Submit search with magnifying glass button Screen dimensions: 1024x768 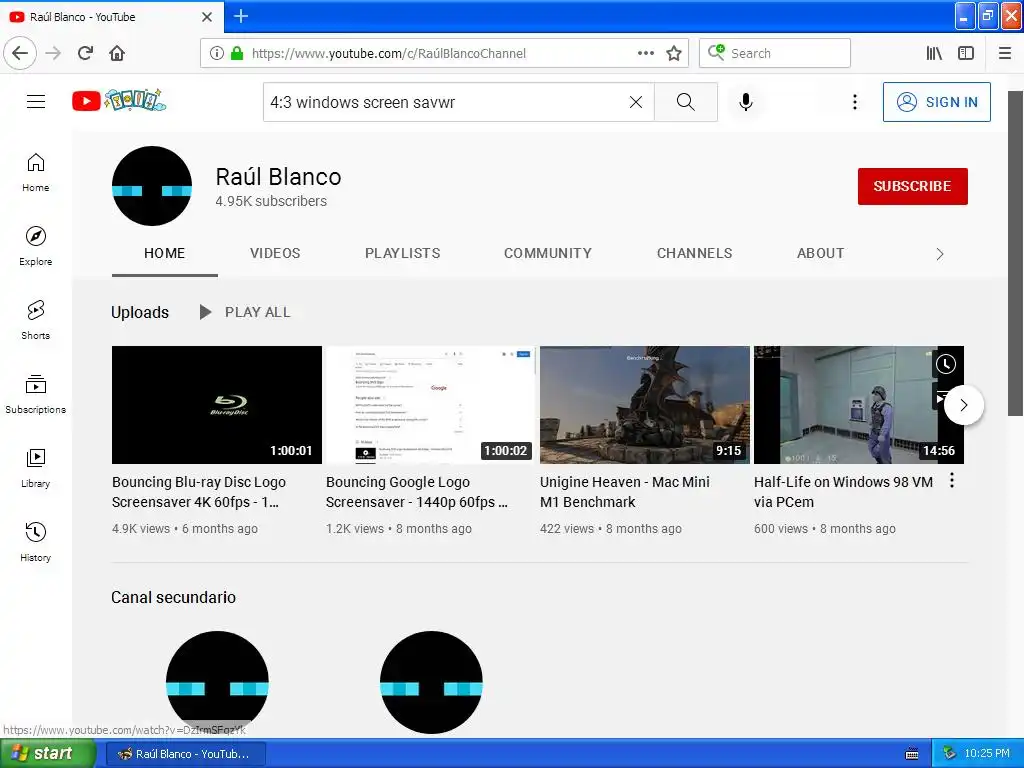pos(686,102)
